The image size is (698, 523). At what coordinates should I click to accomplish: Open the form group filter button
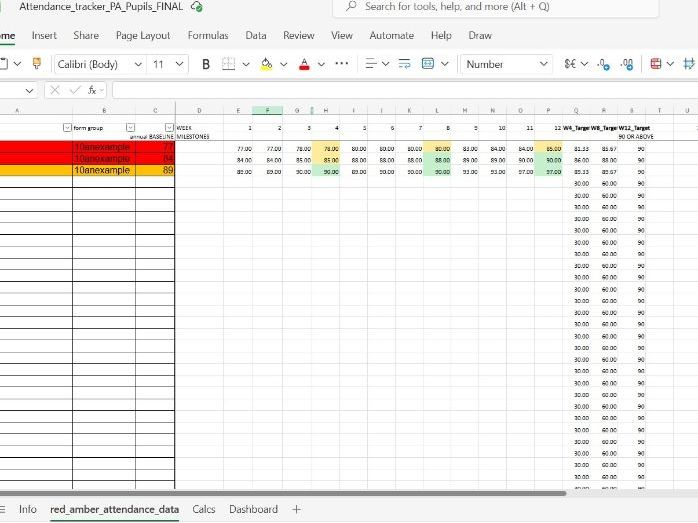(x=130, y=128)
